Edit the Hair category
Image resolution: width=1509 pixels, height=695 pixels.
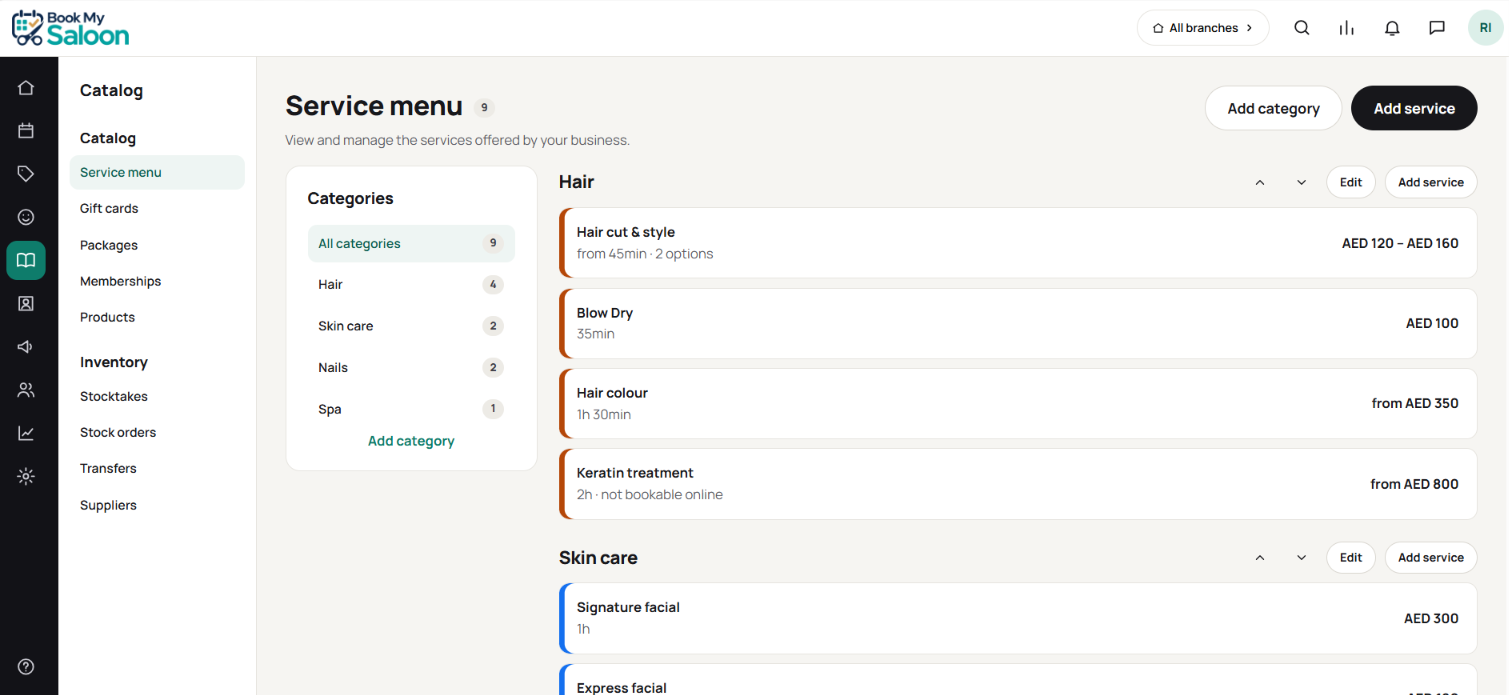(1351, 182)
